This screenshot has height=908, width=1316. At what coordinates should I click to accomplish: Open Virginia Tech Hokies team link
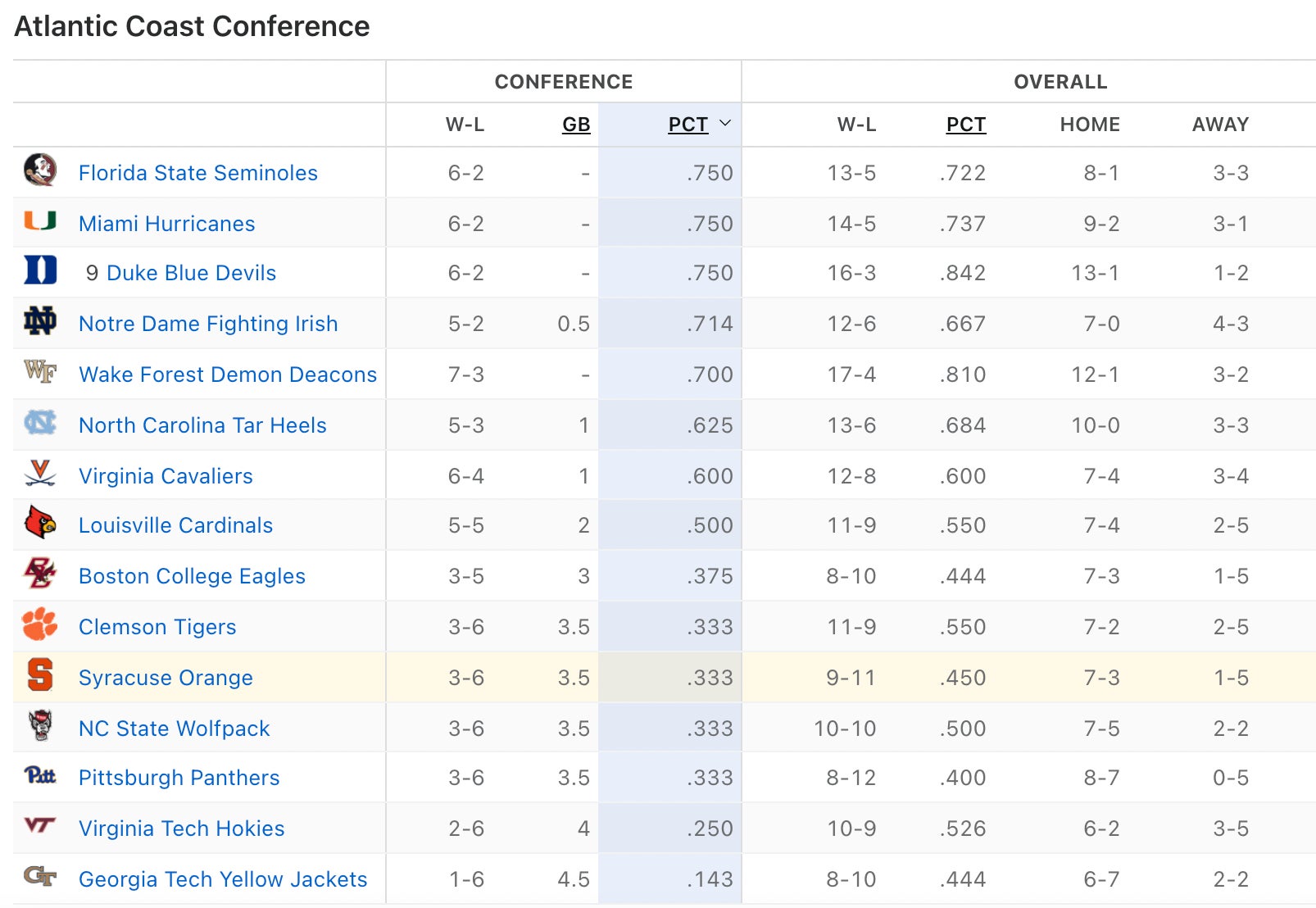(x=181, y=829)
